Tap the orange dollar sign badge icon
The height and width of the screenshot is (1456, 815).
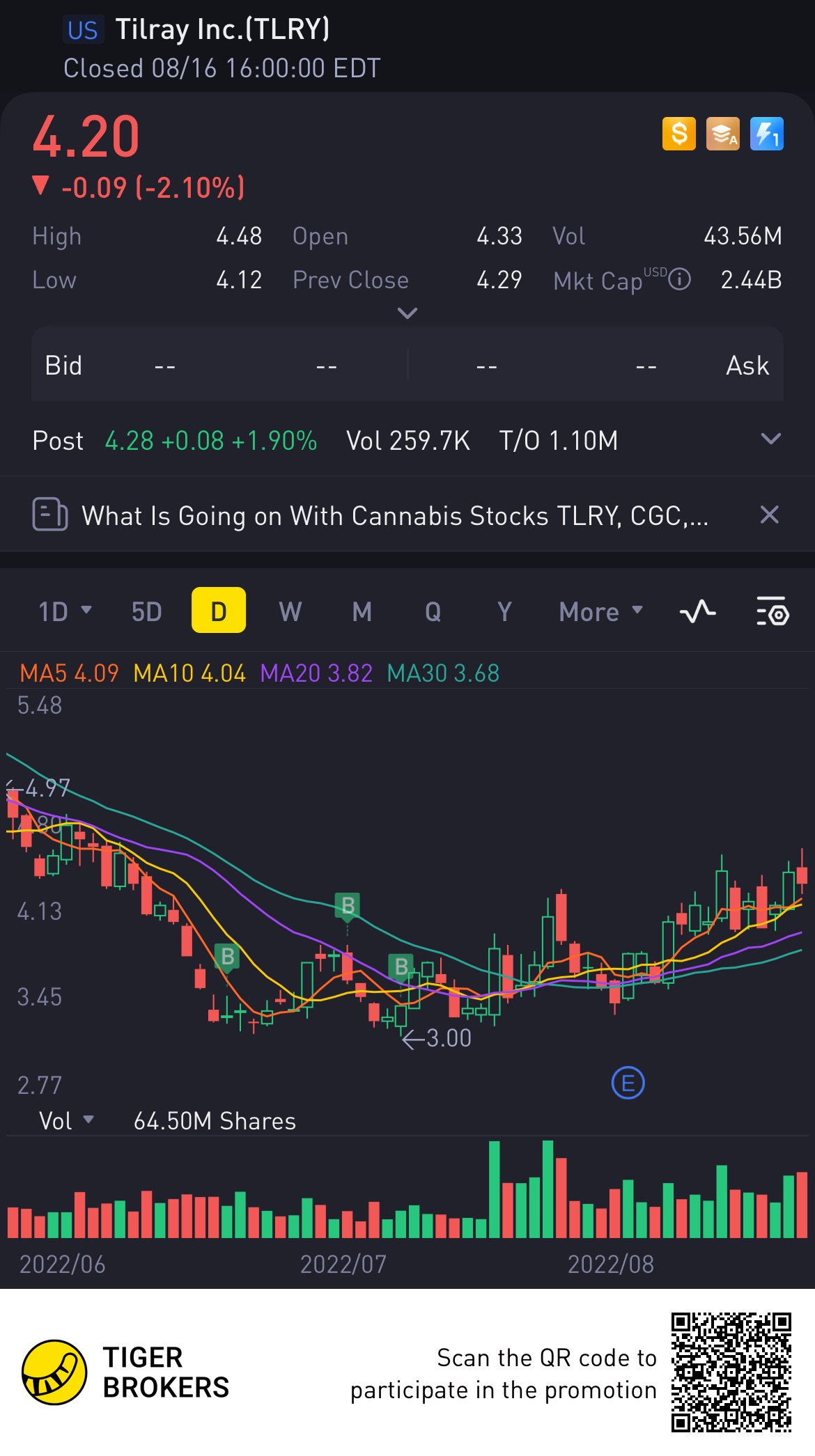click(678, 134)
